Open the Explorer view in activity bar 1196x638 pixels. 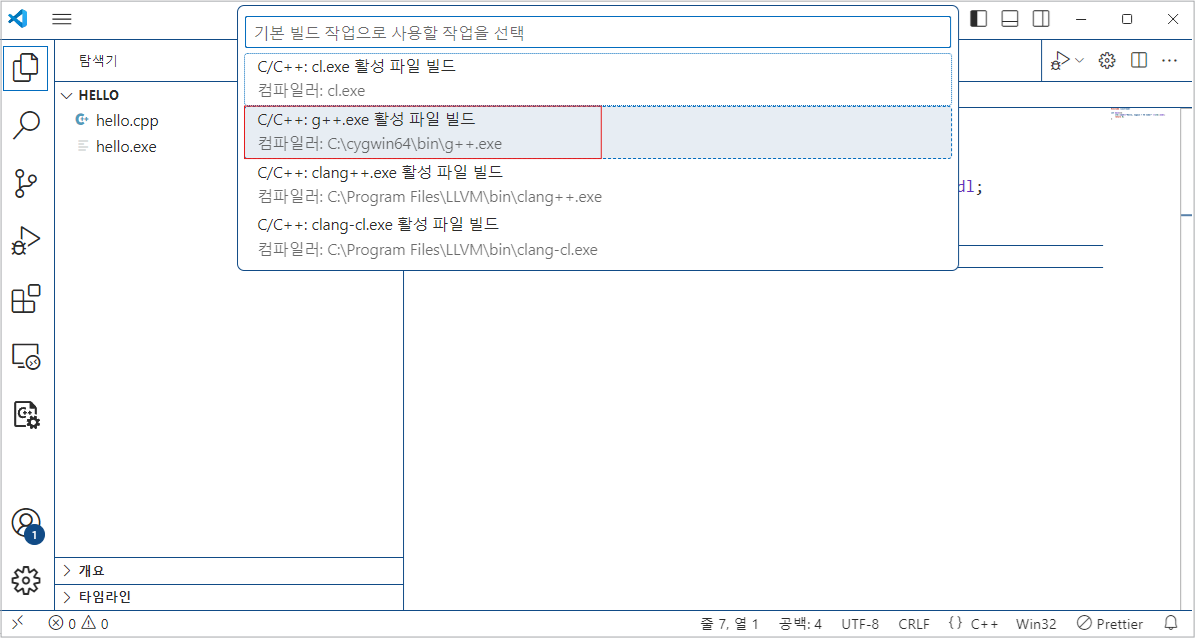point(27,67)
